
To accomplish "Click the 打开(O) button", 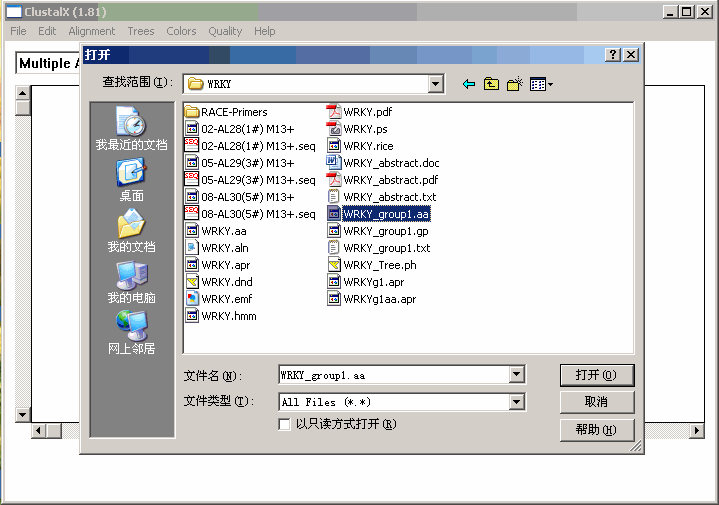I will [597, 375].
